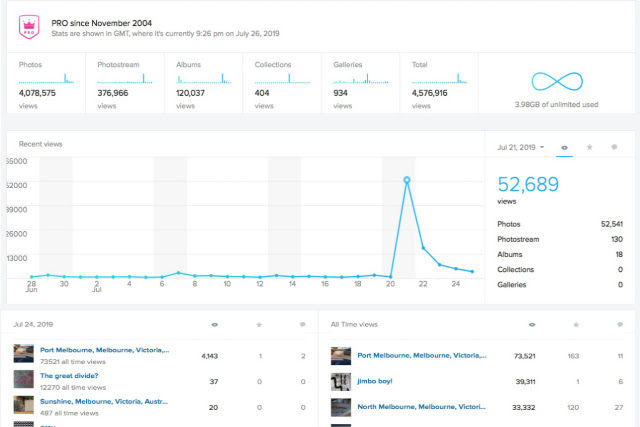The height and width of the screenshot is (427, 640).
Task: Open Sunshine, Melbourne, Victoria photo link
Action: (x=104, y=401)
